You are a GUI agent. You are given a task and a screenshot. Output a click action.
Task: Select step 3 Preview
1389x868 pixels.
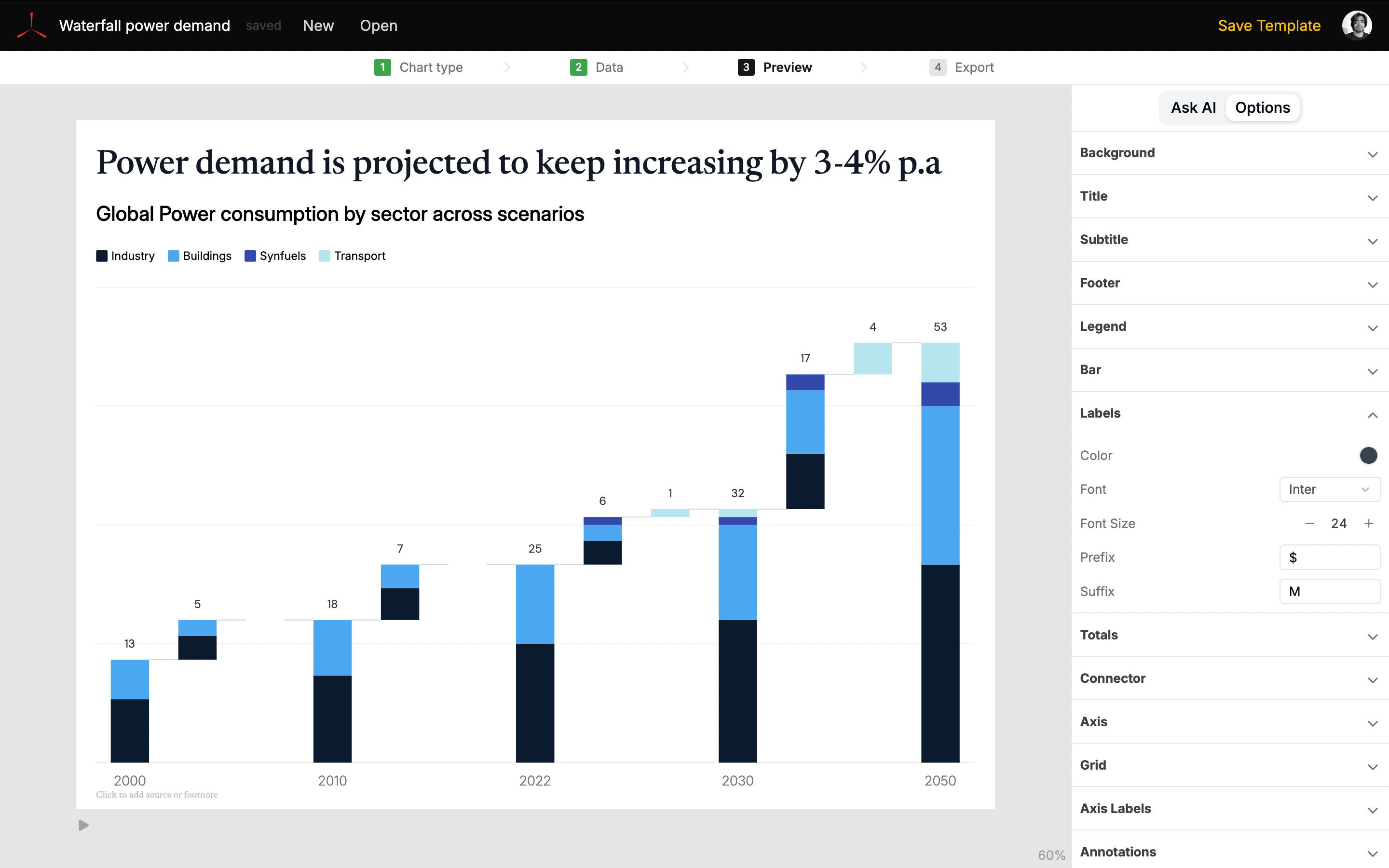775,67
